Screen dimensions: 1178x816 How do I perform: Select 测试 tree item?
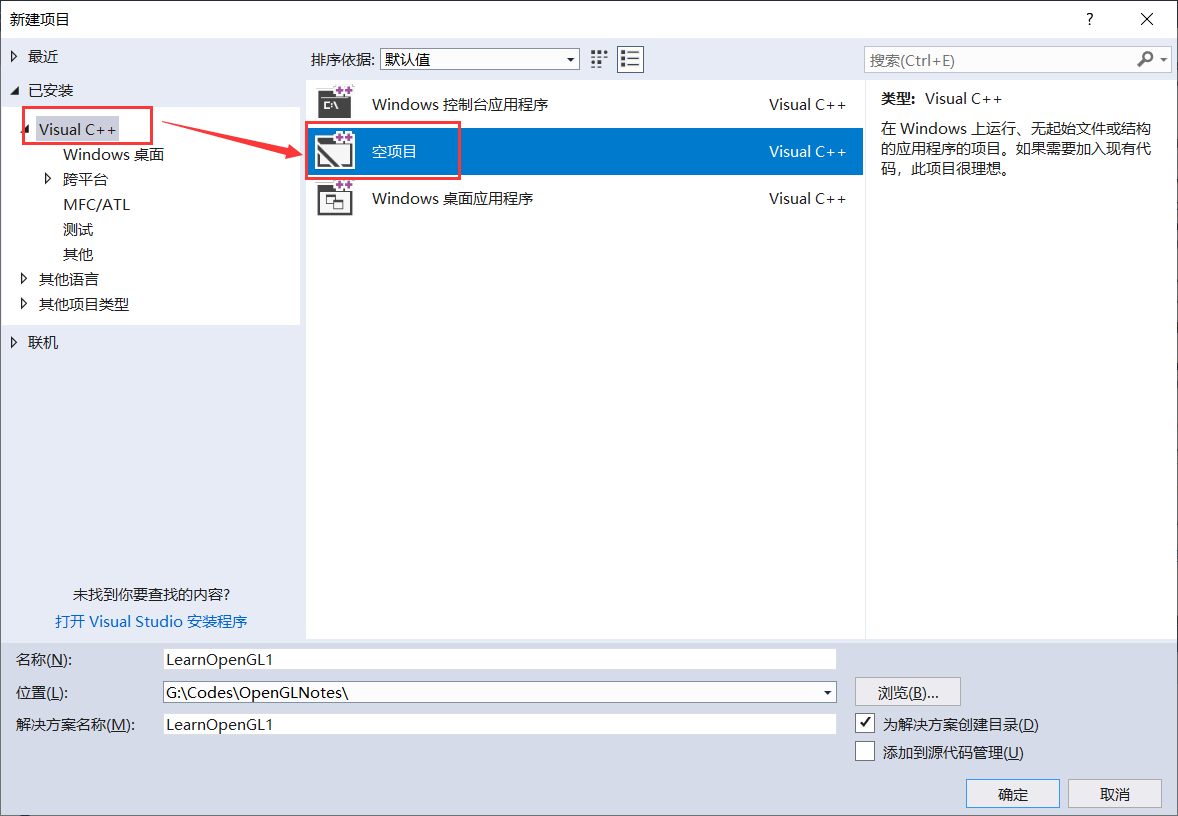(x=78, y=229)
